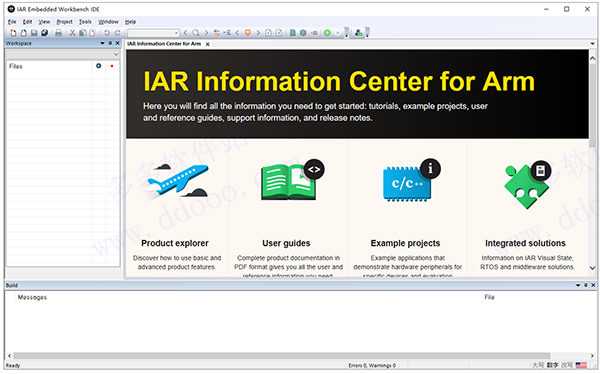
Task: Close the IAR Information Center for Arm tab
Action: click(x=207, y=44)
